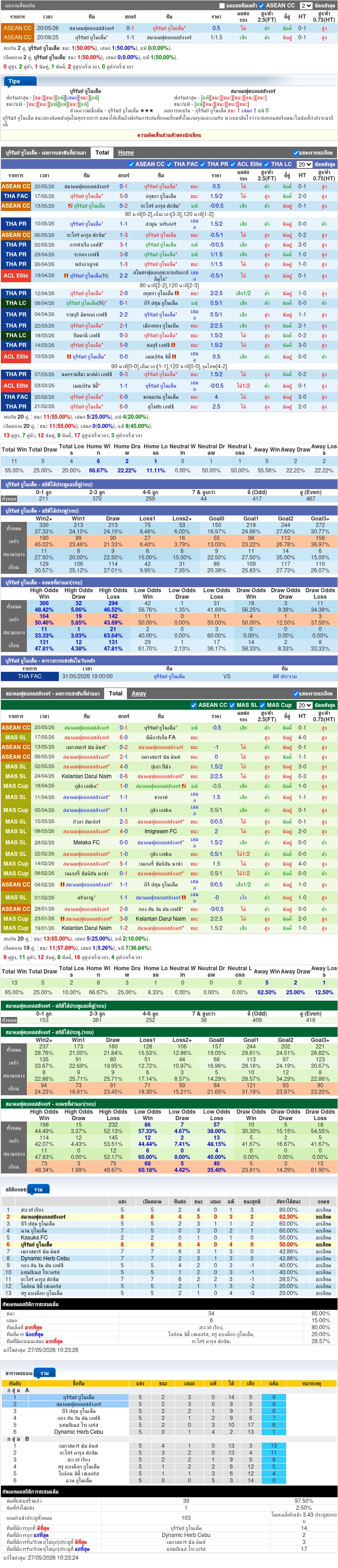The width and height of the screenshot is (338, 1568).
Task: Click the Tips label badge
Action: click(x=14, y=81)
